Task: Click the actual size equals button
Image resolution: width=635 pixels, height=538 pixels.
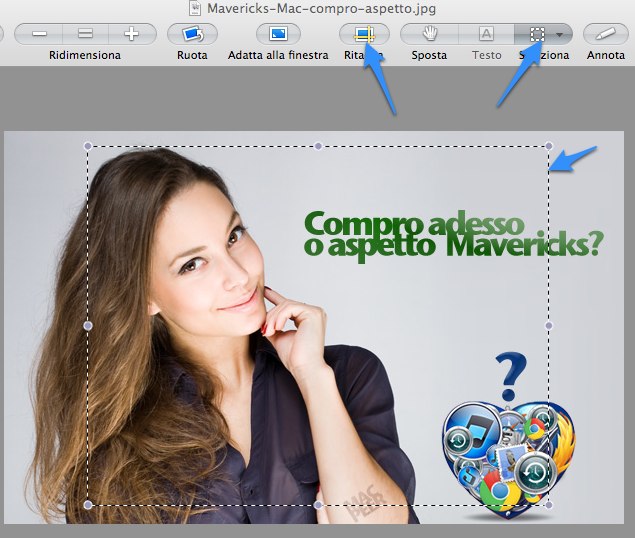Action: [x=85, y=34]
